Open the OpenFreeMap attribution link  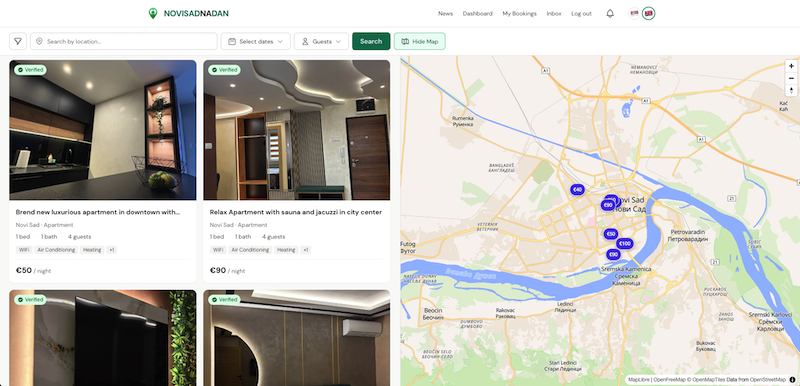pyautogui.click(x=669, y=379)
